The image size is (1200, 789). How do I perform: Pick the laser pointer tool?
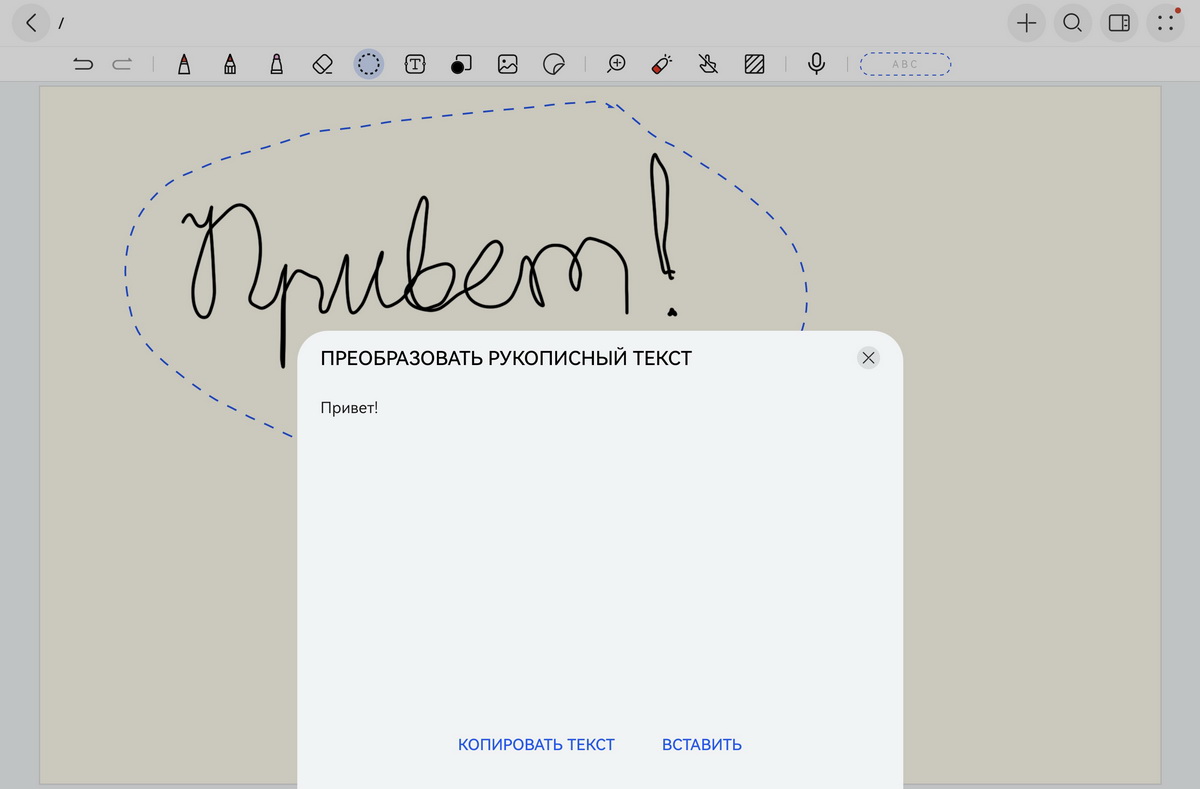[x=662, y=65]
